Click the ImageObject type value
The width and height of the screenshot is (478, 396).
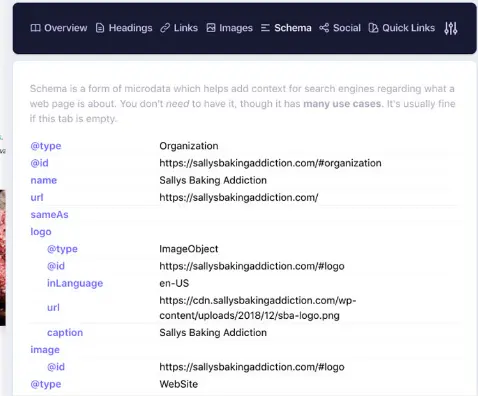(189, 249)
